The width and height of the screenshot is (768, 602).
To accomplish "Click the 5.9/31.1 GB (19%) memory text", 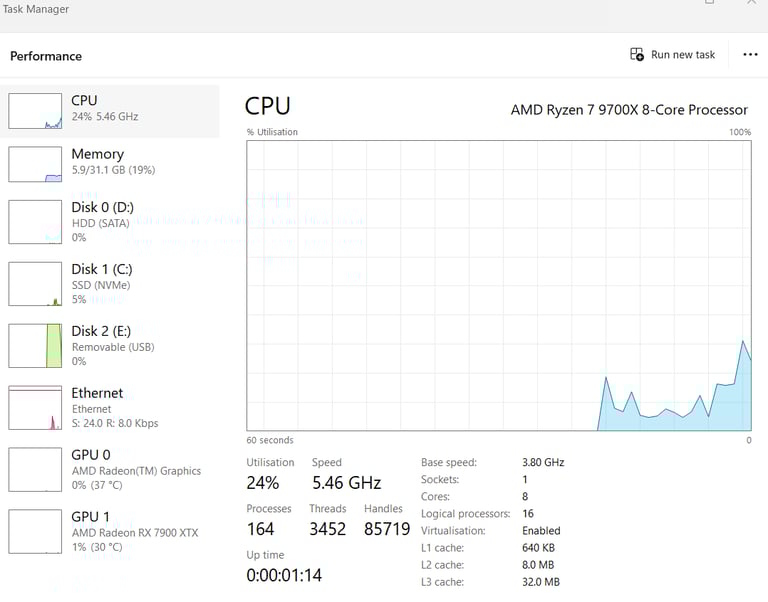I will (113, 170).
